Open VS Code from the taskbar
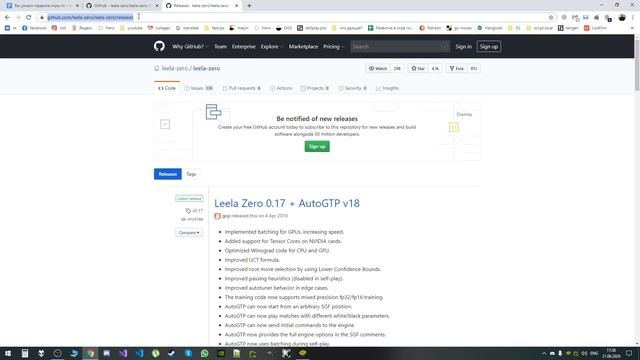 point(139,353)
